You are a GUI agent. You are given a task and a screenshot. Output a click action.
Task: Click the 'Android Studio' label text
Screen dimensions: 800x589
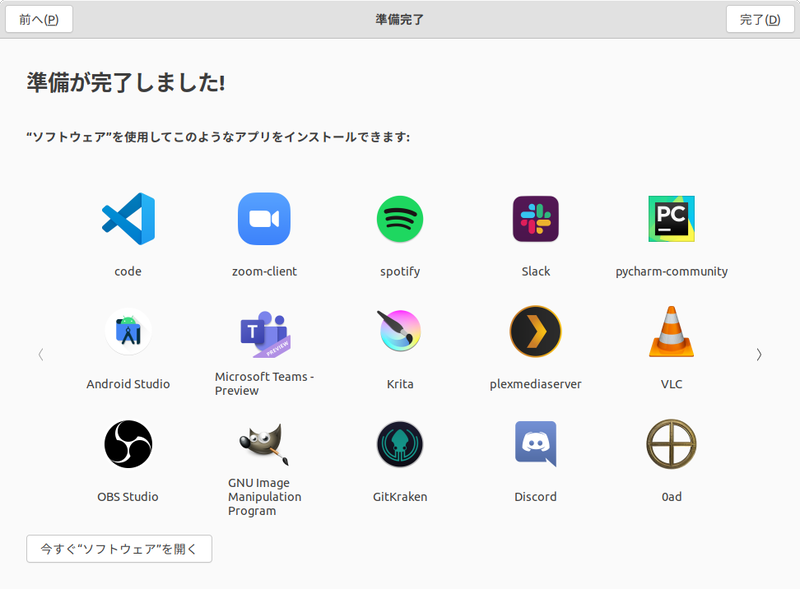[128, 384]
